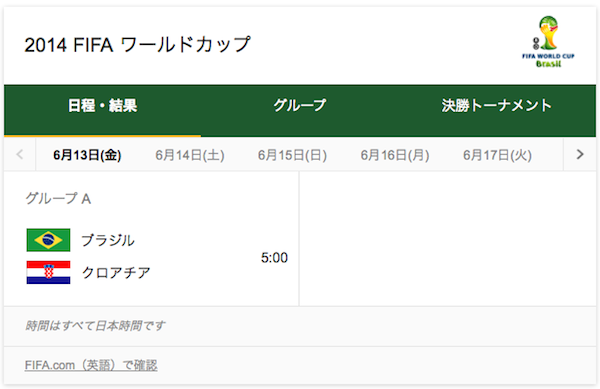Viewport: 600px width, 389px height.
Task: Show later dates with right chevron
Action: 580,155
